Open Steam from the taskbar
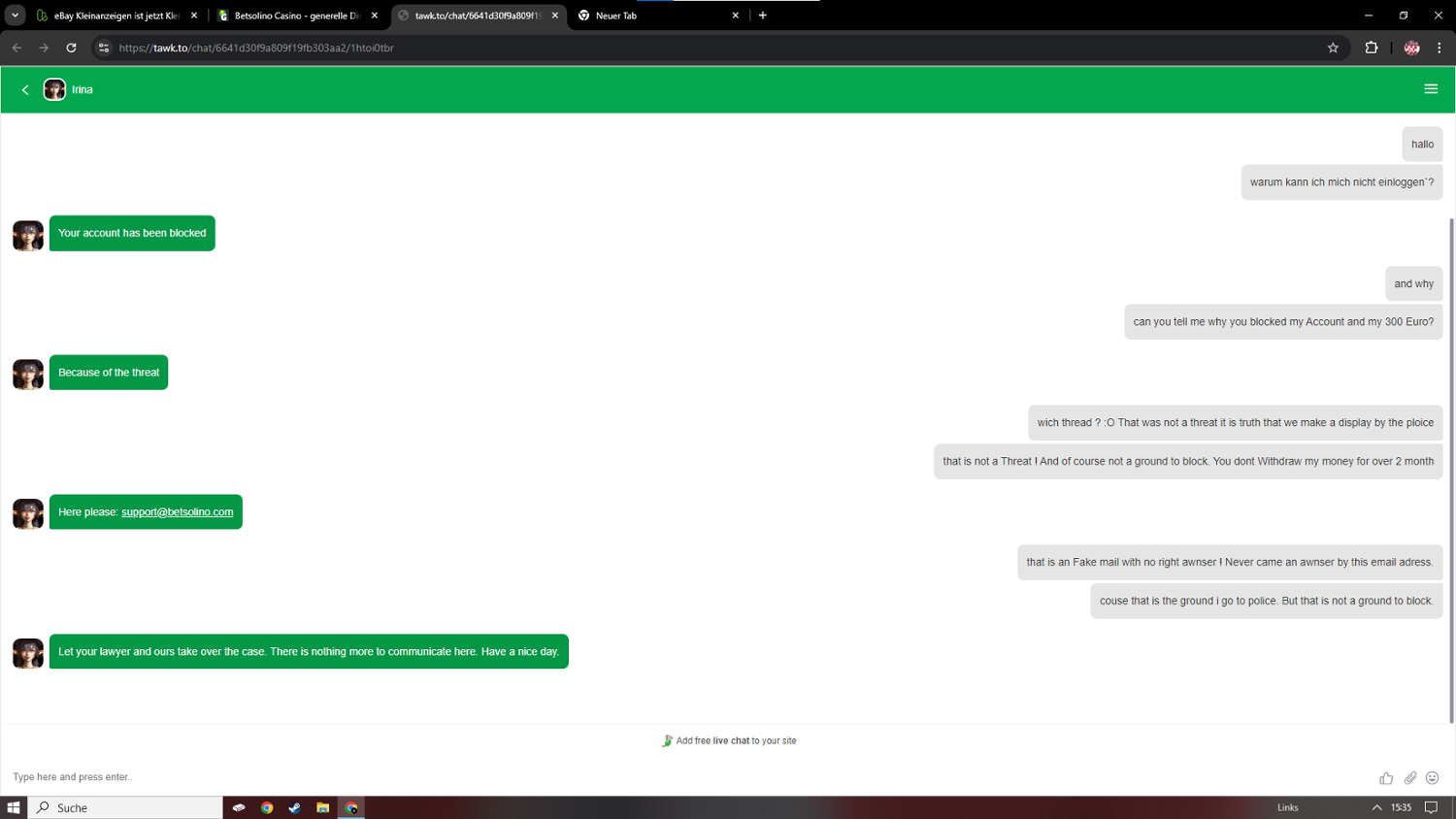This screenshot has height=819, width=1456. pyautogui.click(x=295, y=807)
